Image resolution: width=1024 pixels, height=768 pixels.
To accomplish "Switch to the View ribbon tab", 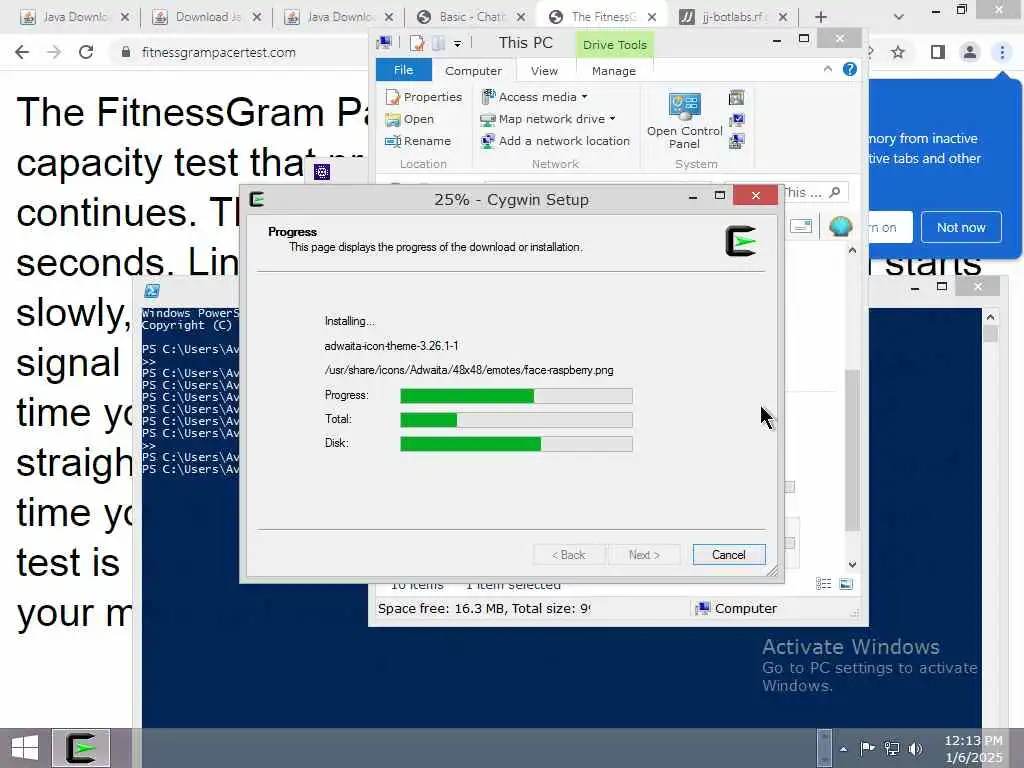I will (544, 71).
